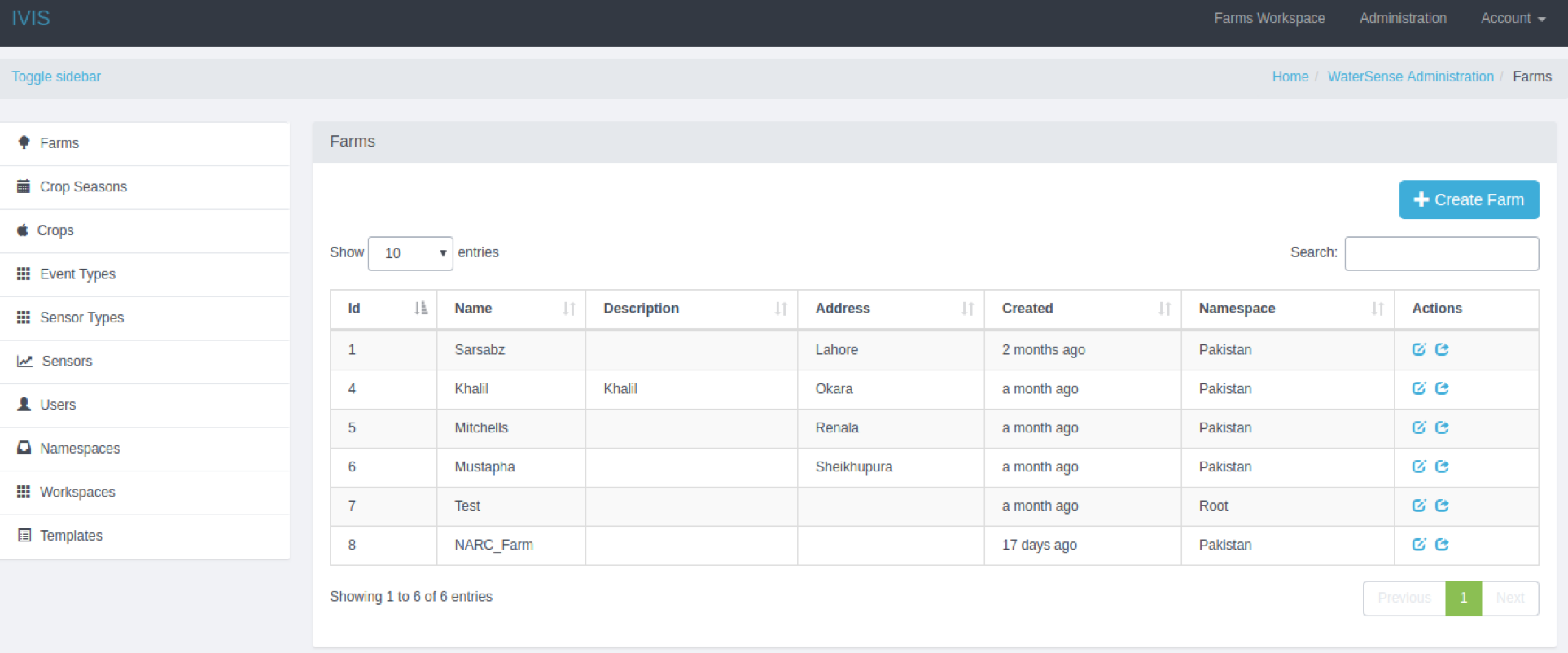Click into the Search input field
Image resolution: width=1568 pixels, height=653 pixels.
point(1441,253)
